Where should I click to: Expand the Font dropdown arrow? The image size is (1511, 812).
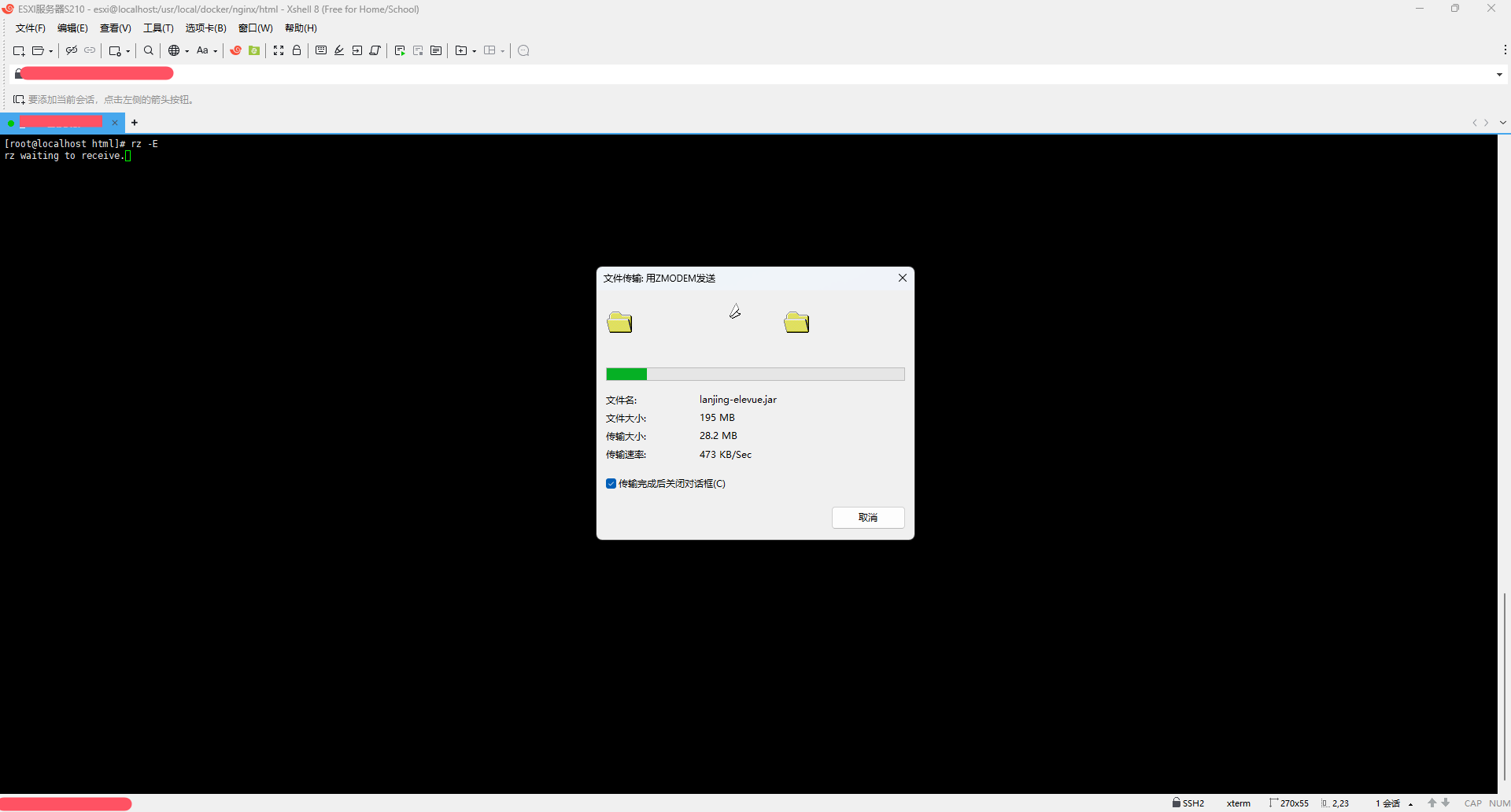point(216,51)
